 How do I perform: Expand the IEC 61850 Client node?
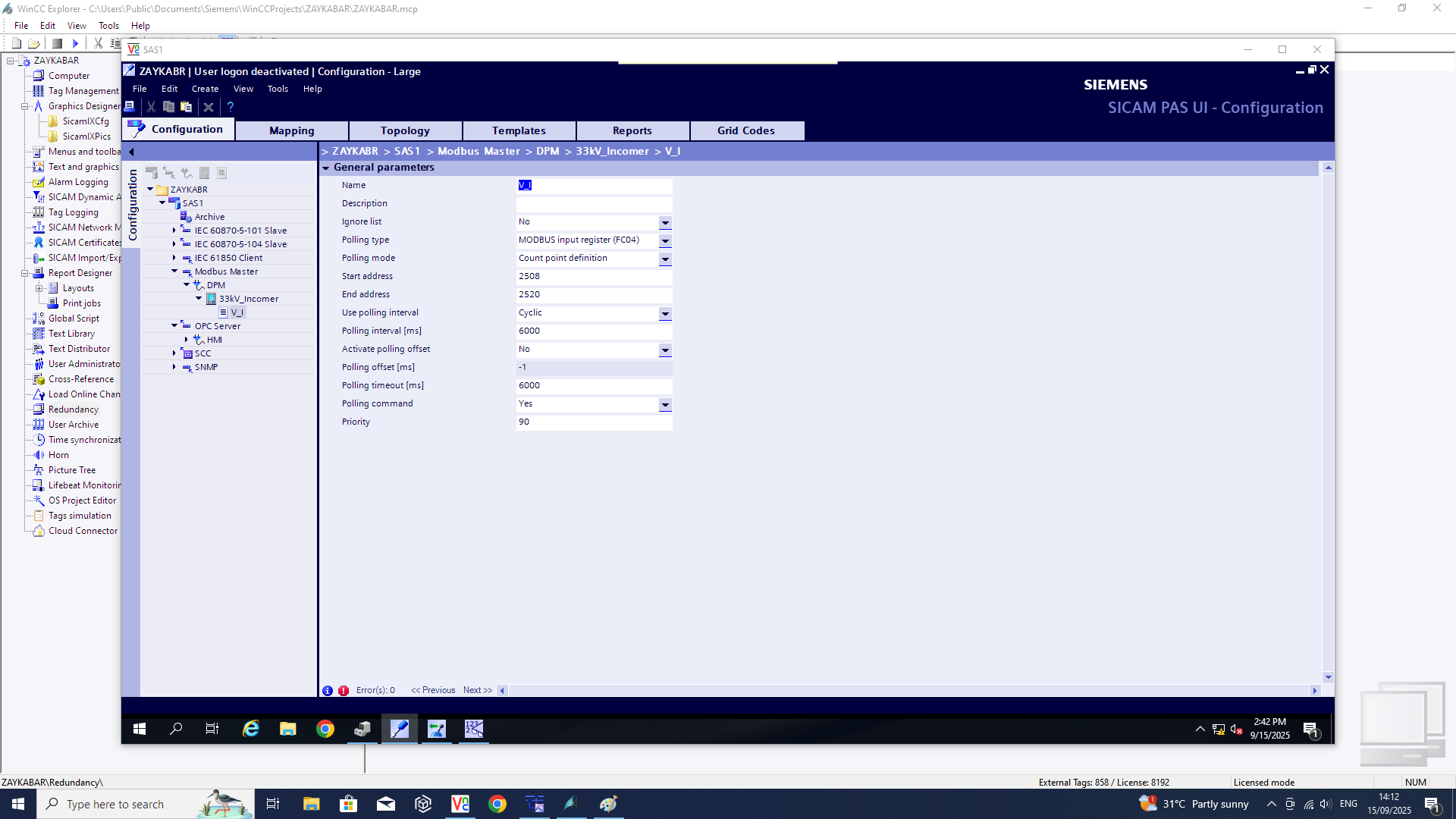pyautogui.click(x=174, y=258)
